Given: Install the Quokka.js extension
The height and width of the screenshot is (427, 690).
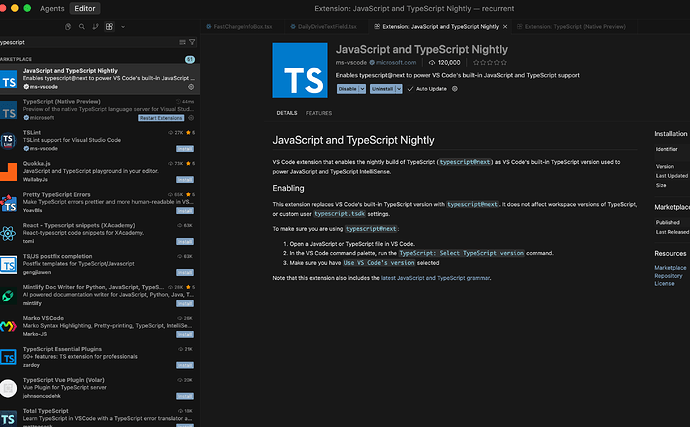Looking at the screenshot, I should tap(185, 180).
